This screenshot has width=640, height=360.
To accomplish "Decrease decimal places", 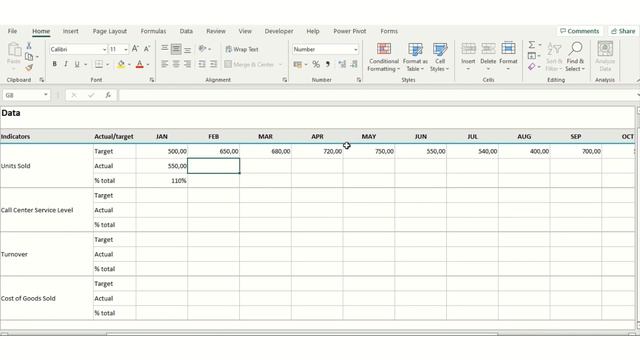I will point(354,64).
